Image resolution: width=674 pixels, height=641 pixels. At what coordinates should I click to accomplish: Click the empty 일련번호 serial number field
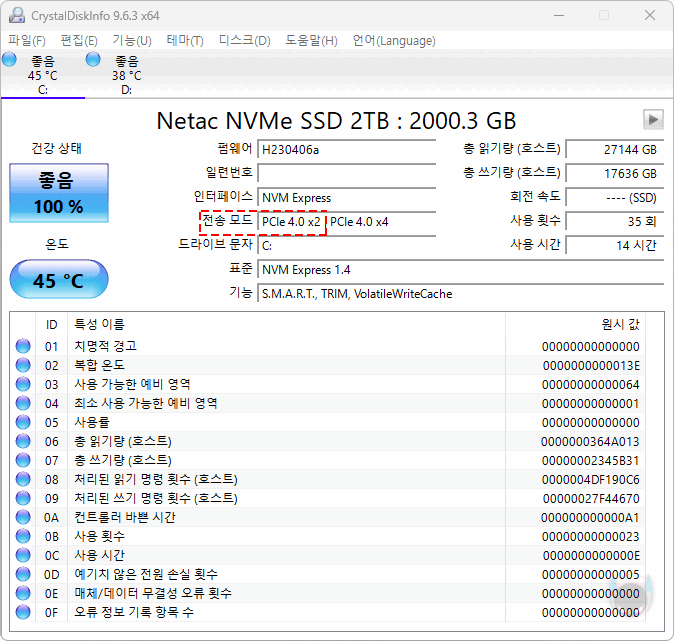(346, 174)
